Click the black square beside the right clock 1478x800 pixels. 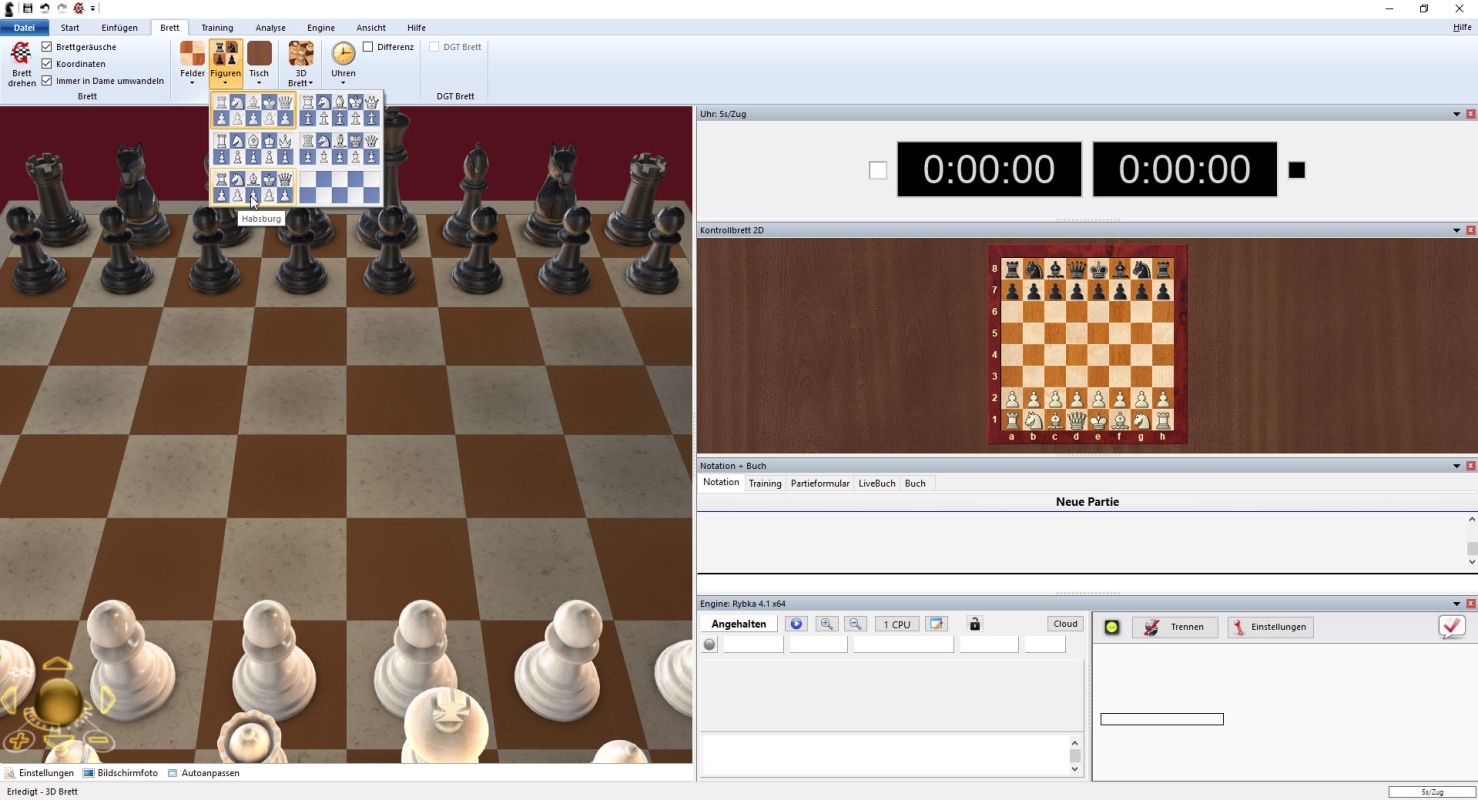(1297, 170)
